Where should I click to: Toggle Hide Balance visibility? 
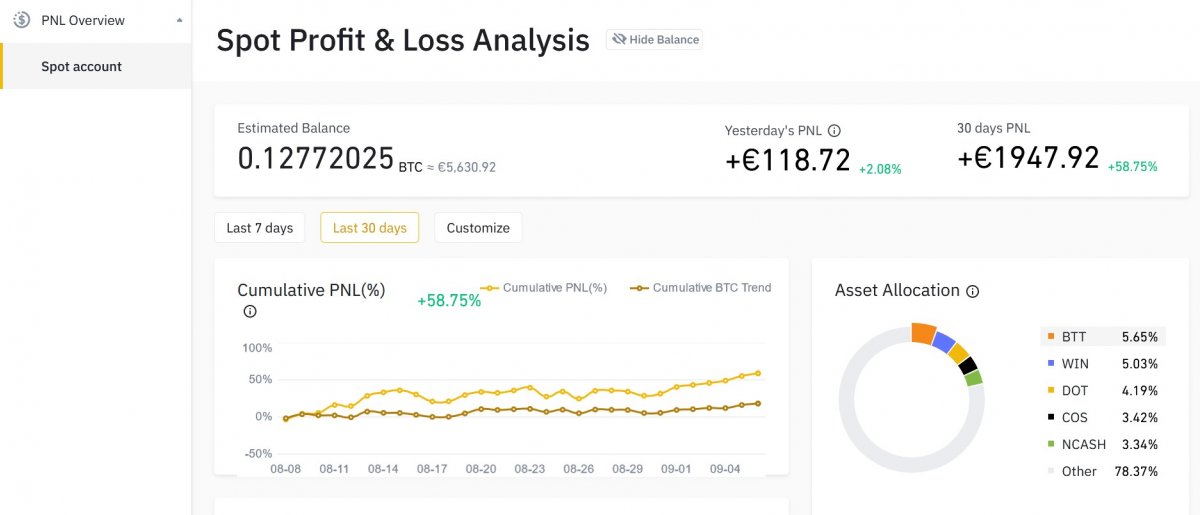click(654, 39)
